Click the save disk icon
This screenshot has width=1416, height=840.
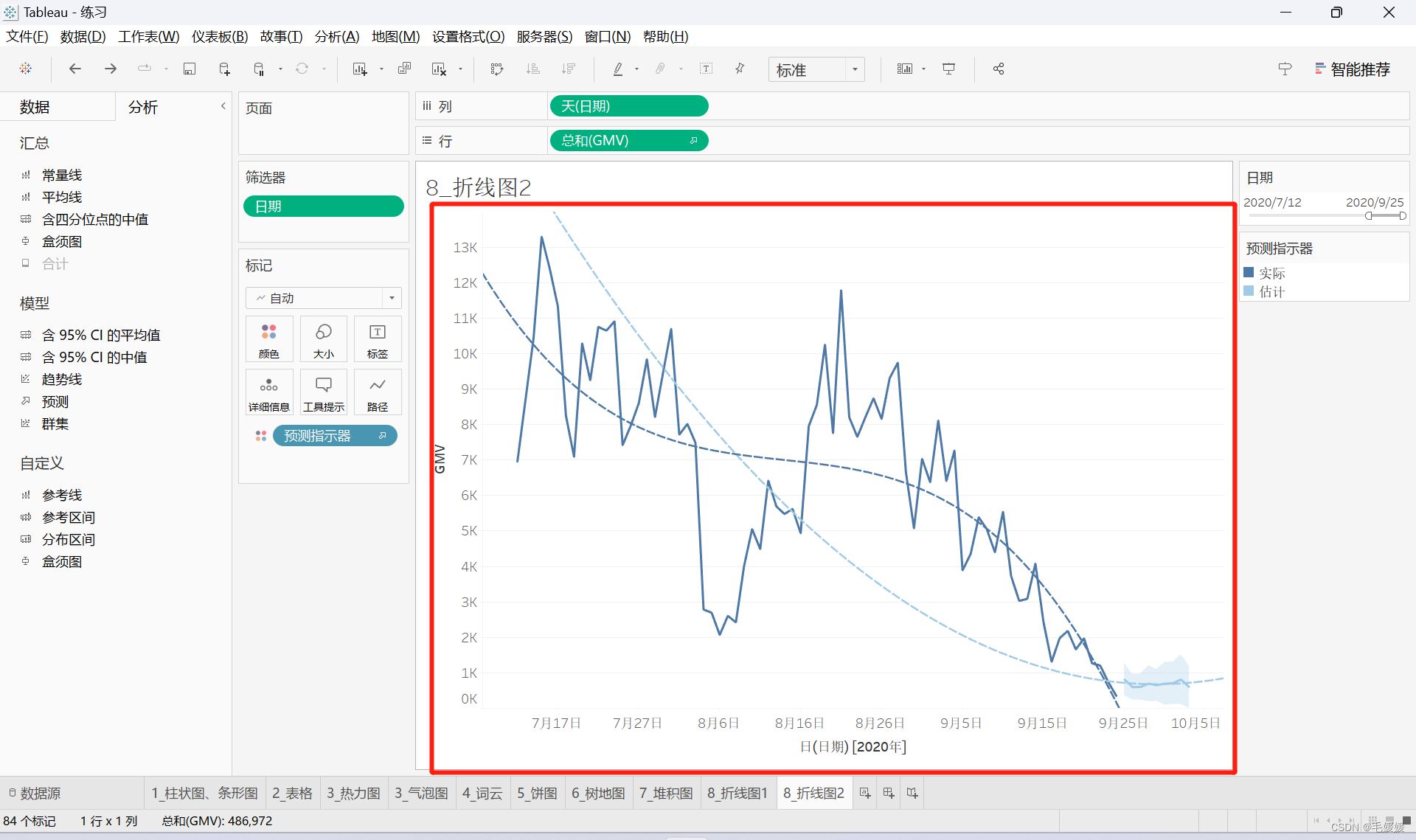190,69
